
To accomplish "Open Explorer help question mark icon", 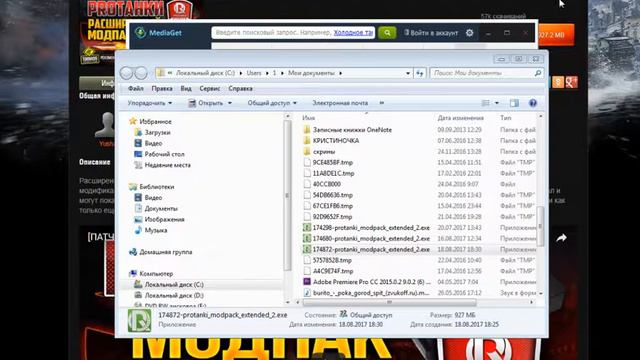I will point(533,103).
